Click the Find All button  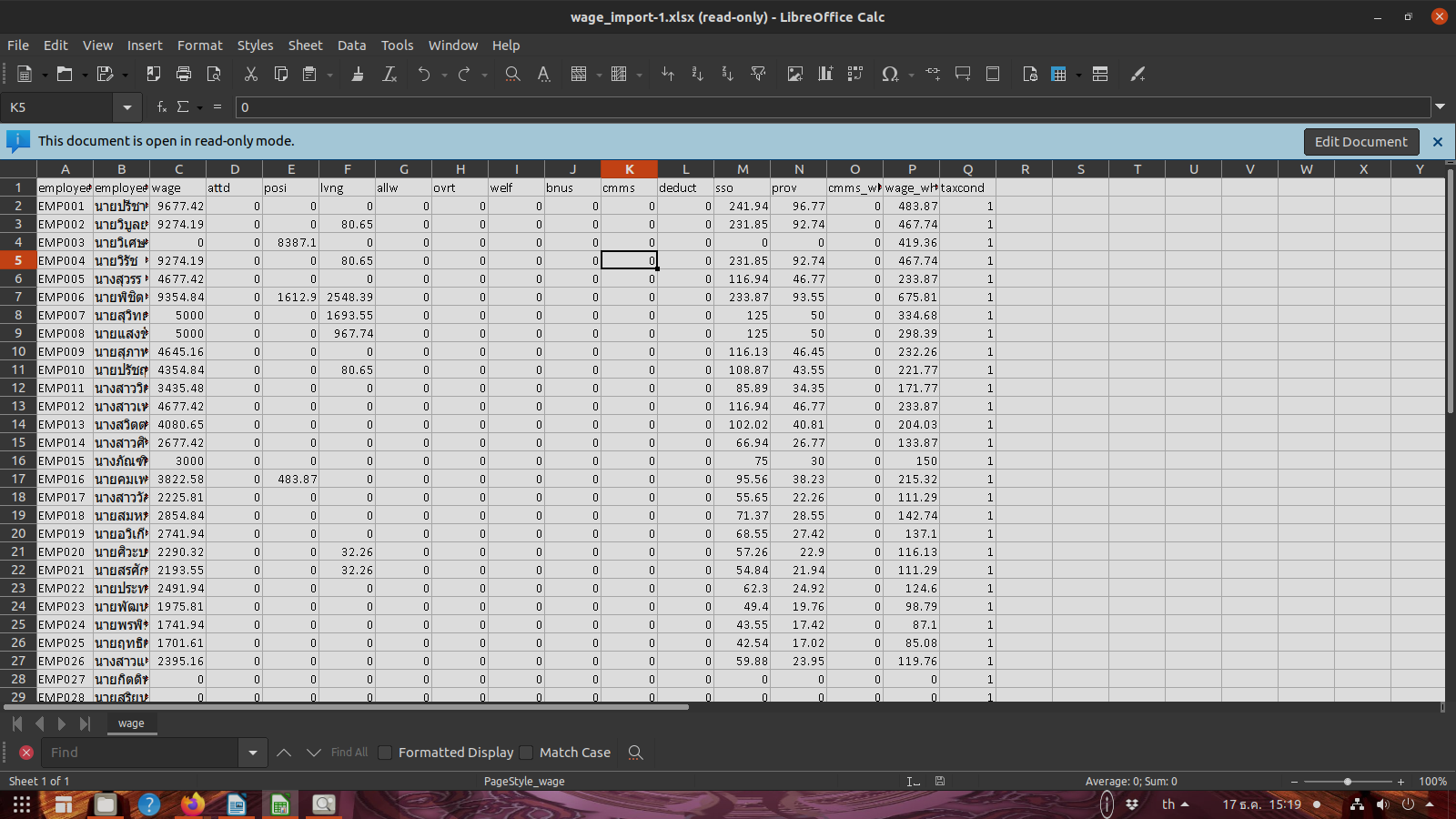coord(349,753)
